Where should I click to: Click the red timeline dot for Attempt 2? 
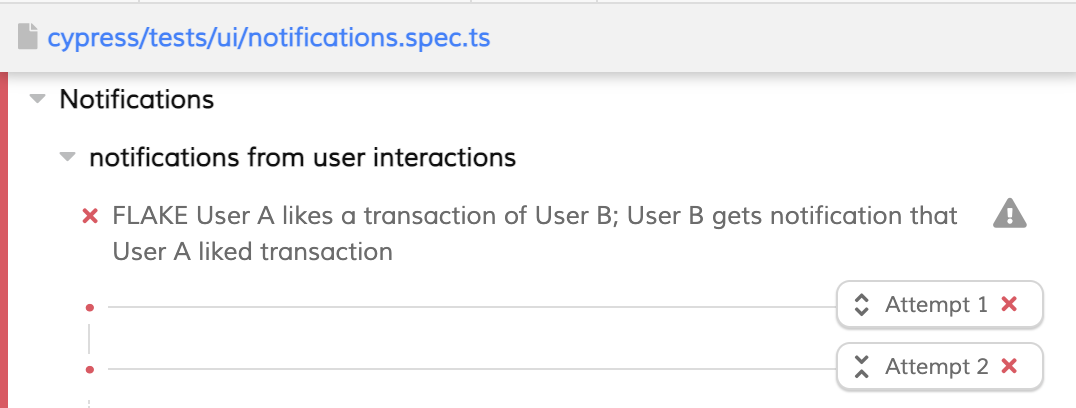click(x=89, y=370)
